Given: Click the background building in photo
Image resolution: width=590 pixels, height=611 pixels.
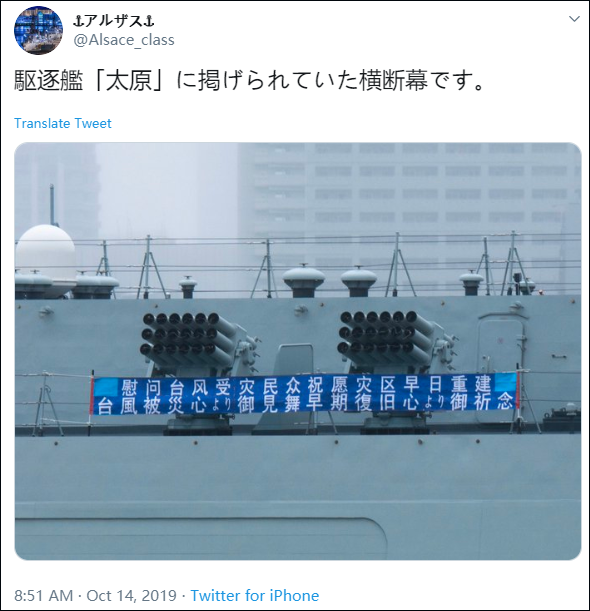Looking at the screenshot, I should coord(409,203).
